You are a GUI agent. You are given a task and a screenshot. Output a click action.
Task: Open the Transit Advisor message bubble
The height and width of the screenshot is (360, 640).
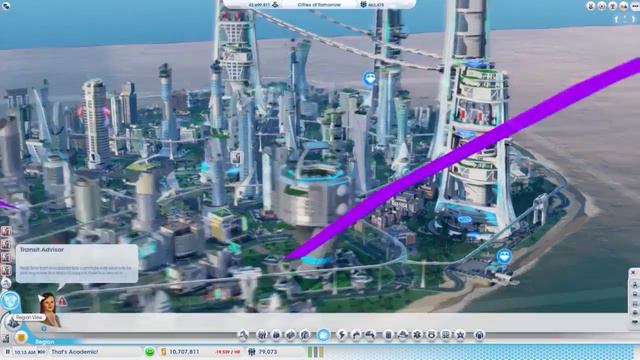tap(77, 263)
